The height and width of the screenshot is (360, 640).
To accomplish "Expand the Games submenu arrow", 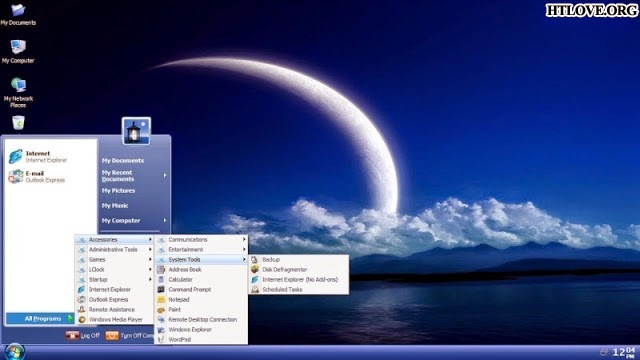I will pyautogui.click(x=150, y=260).
